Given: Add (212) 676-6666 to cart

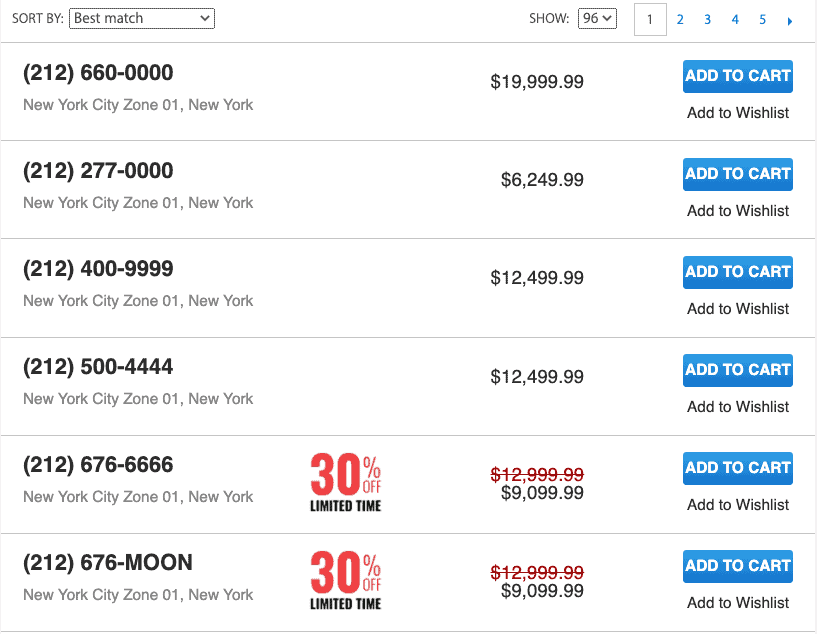Looking at the screenshot, I should pyautogui.click(x=738, y=468).
